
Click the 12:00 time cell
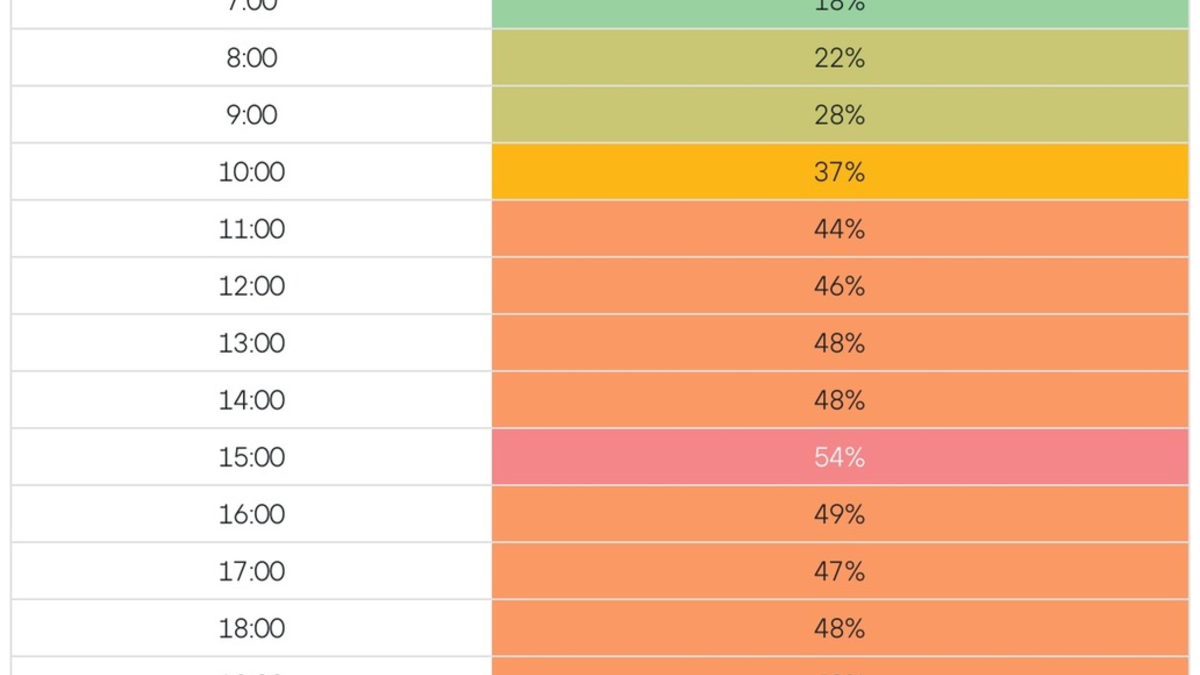(x=252, y=286)
